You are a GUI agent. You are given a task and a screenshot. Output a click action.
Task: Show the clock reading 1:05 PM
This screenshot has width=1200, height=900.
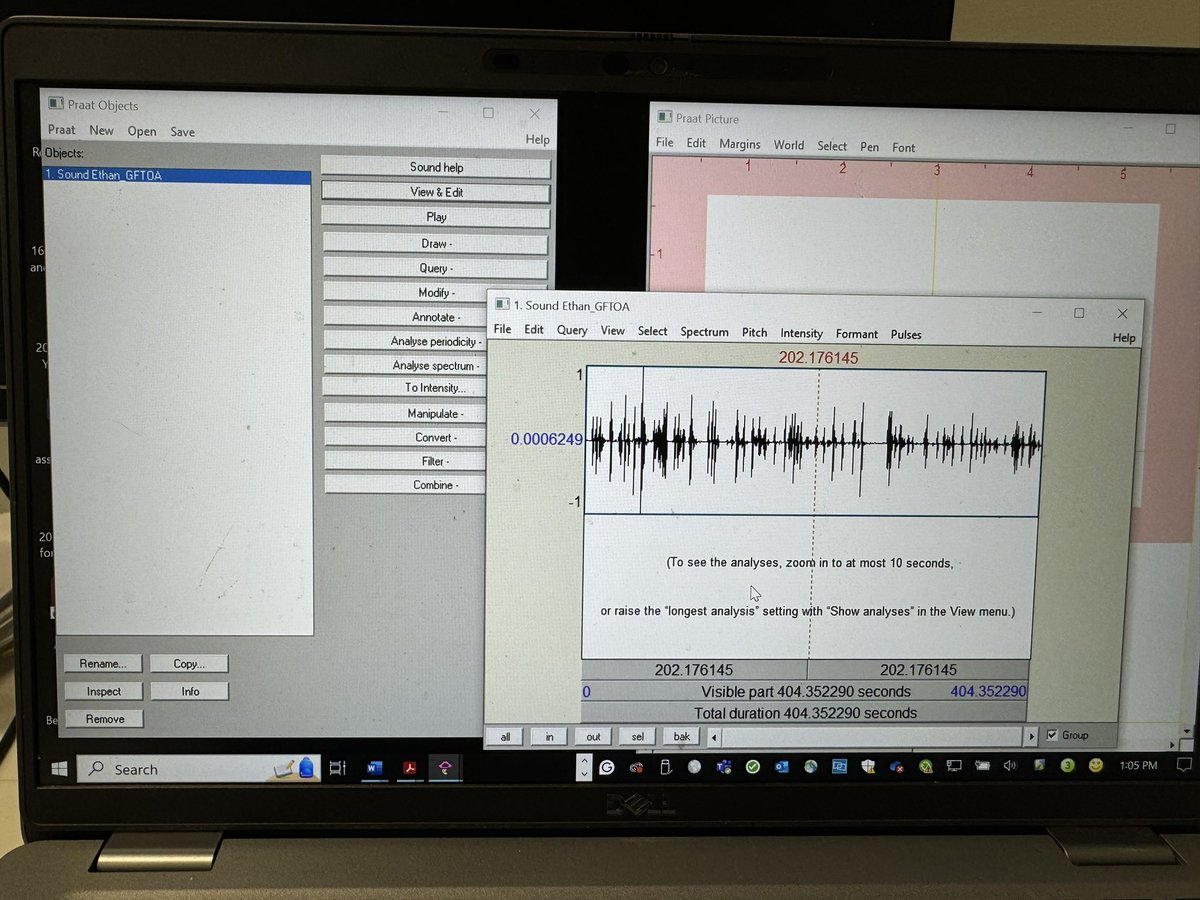tap(1139, 766)
